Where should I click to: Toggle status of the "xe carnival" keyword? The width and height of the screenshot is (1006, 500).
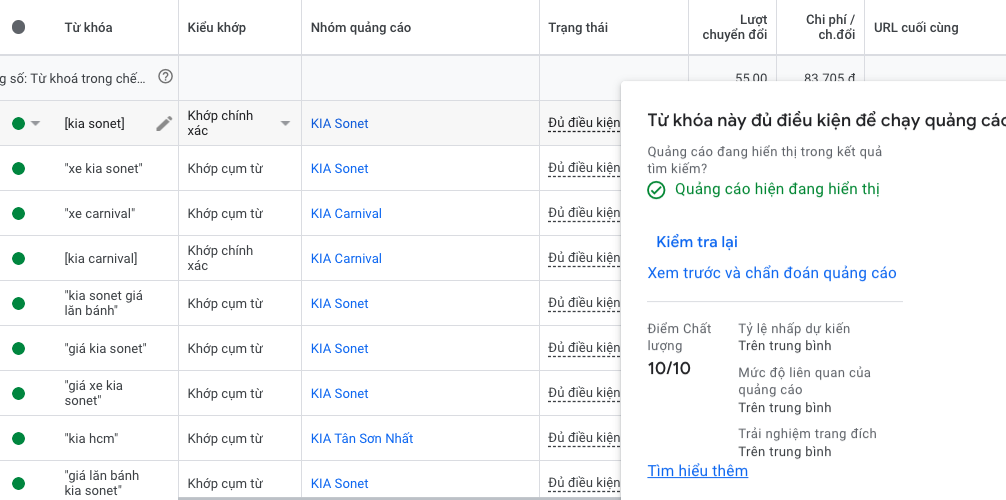(x=18, y=214)
